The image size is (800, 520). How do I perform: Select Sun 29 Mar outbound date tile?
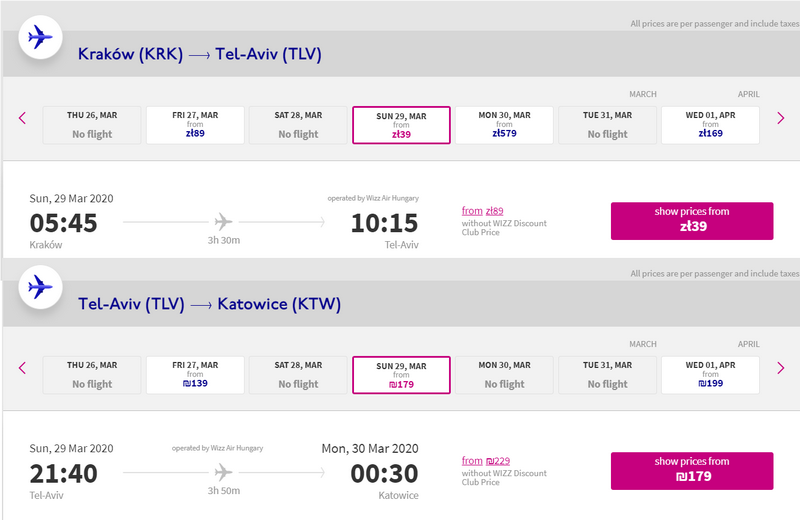402,125
